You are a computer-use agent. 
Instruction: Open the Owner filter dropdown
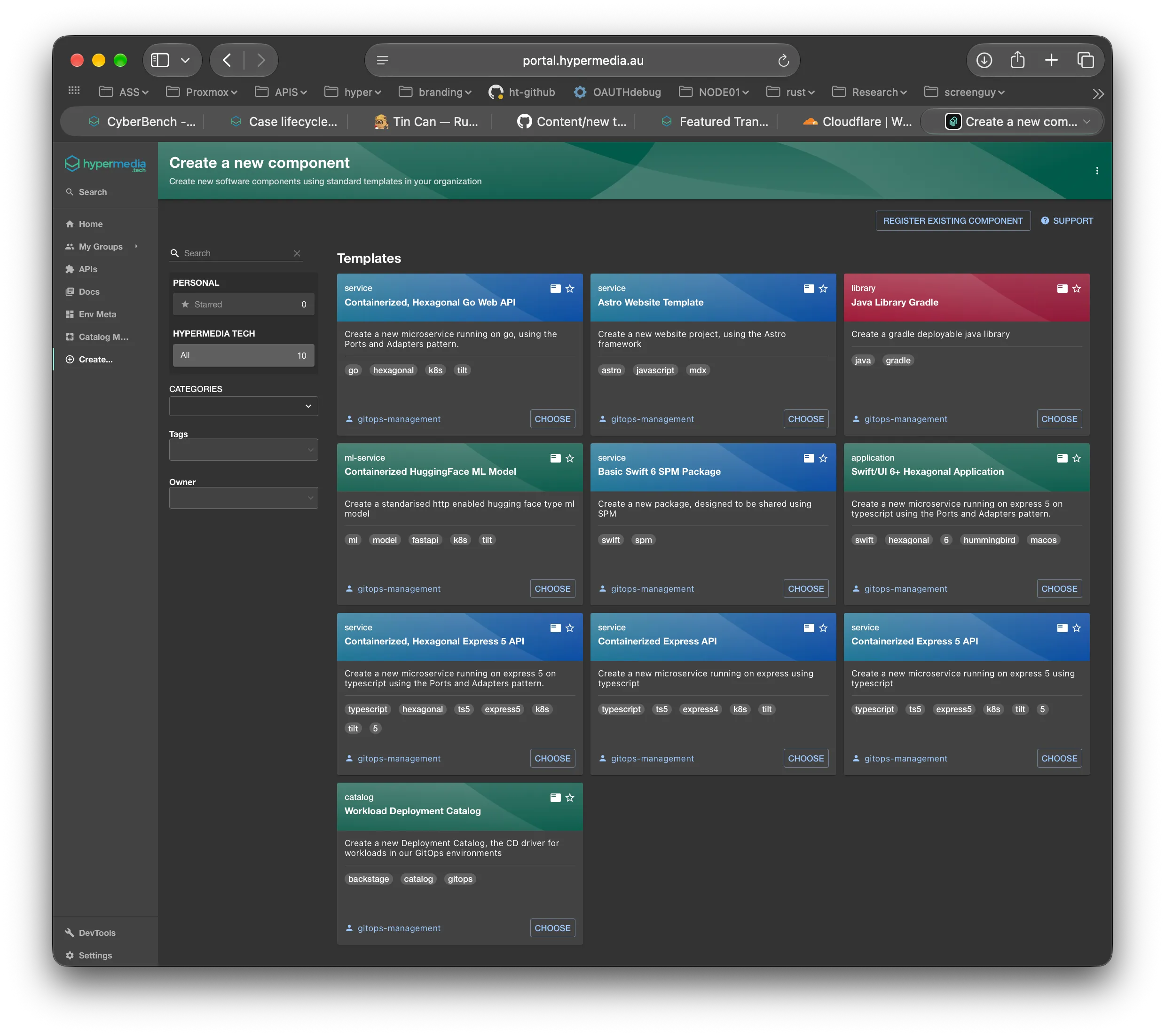tap(244, 497)
